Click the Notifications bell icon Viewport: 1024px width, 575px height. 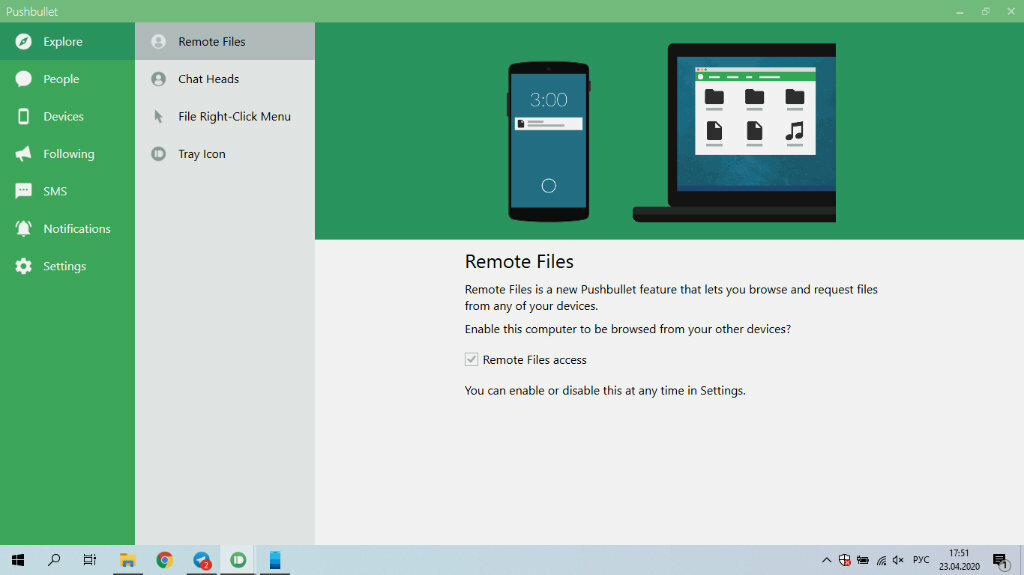point(24,228)
